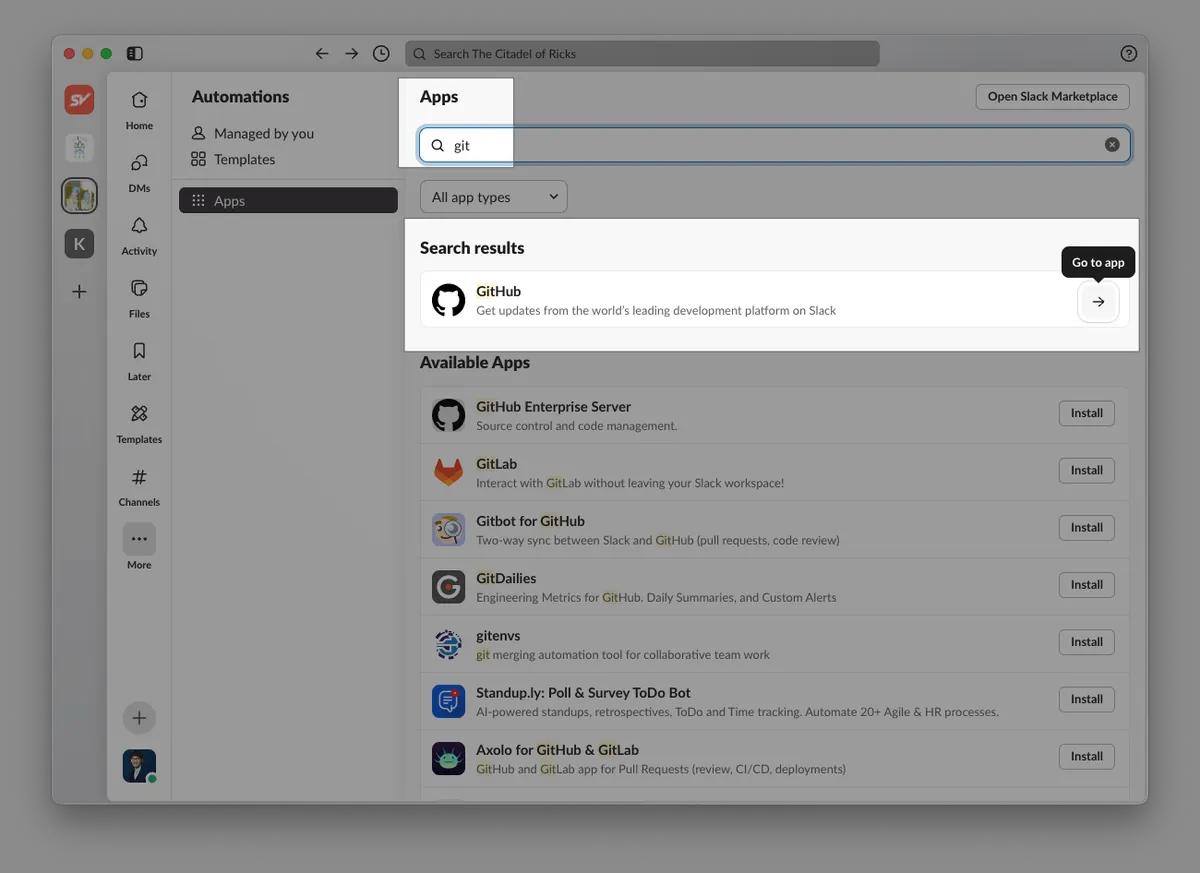Switch to the K workspace
Screen dimensions: 1200x873
(79, 244)
